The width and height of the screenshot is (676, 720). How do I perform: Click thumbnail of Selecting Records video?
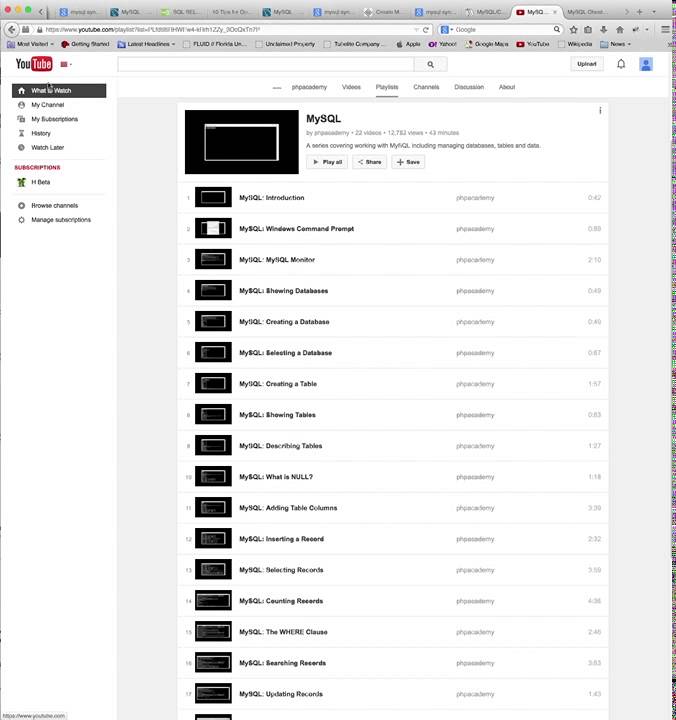[214, 569]
